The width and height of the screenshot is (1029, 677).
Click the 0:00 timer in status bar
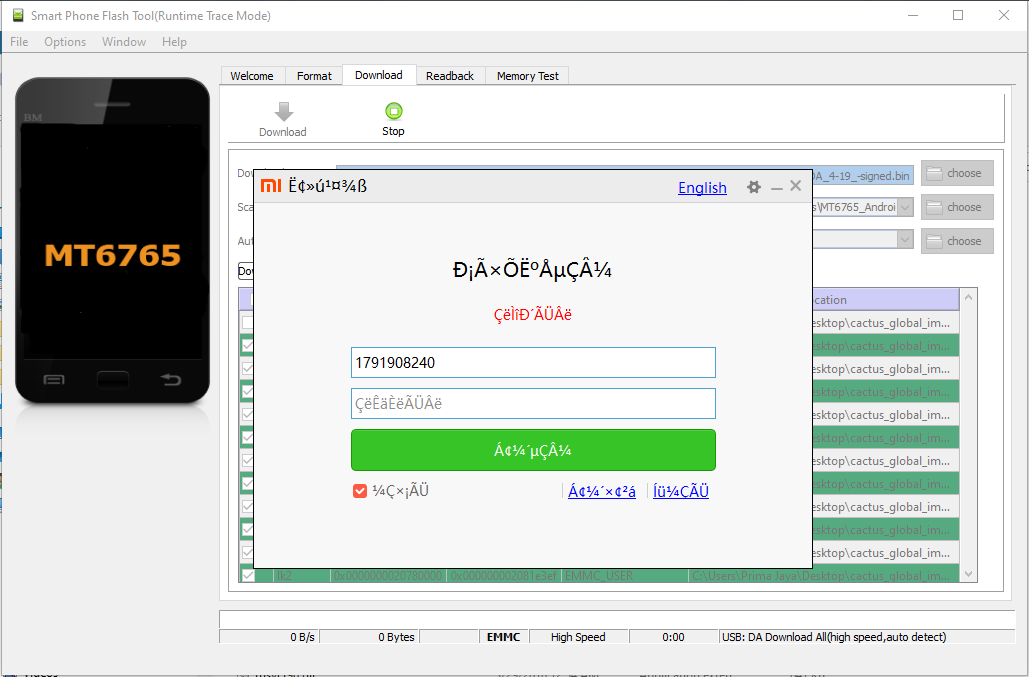tap(673, 637)
